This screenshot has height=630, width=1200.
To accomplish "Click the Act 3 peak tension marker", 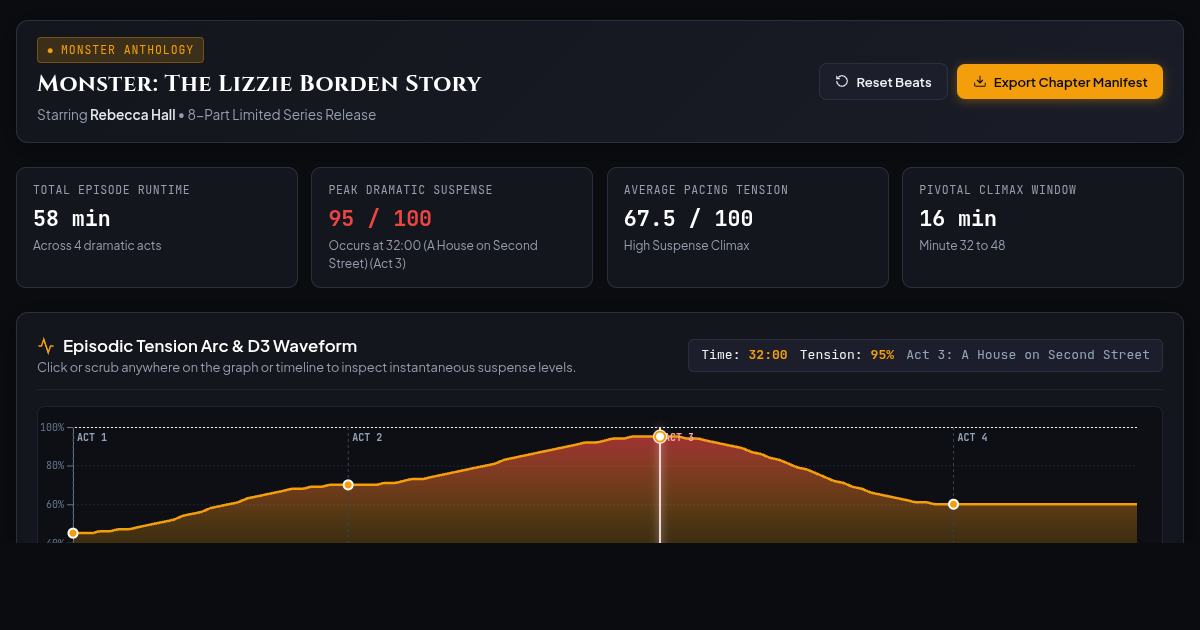I will pos(660,436).
